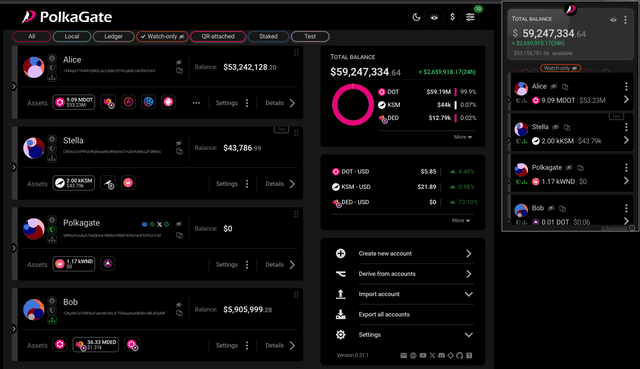
Task: Select Alice's 9.09 MDOT asset chip
Action: click(x=74, y=102)
